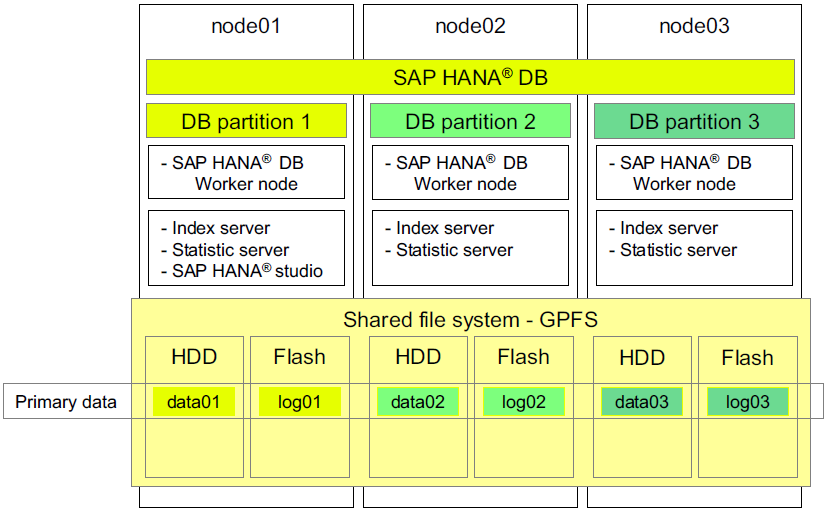This screenshot has width=831, height=513.
Task: Click Statistic server text in node03
Action: click(678, 250)
